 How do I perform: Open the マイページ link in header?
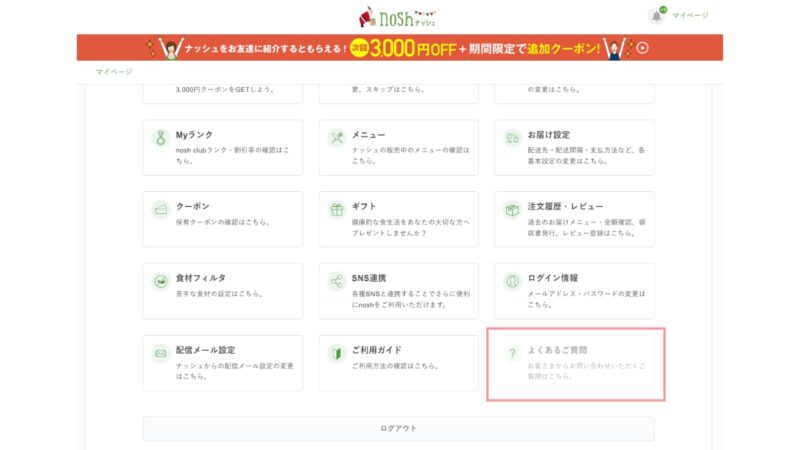coord(690,15)
